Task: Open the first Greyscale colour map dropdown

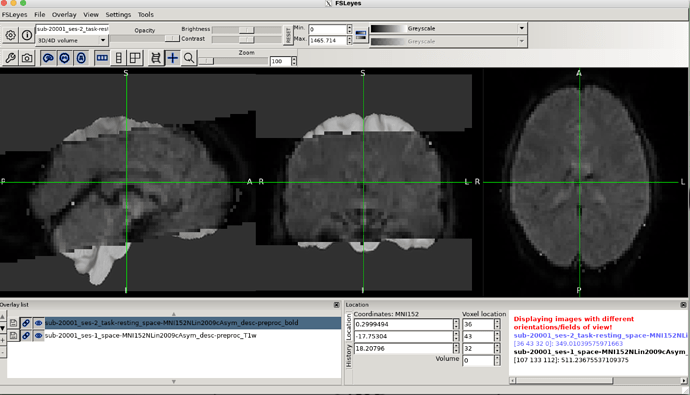Action: coord(448,29)
